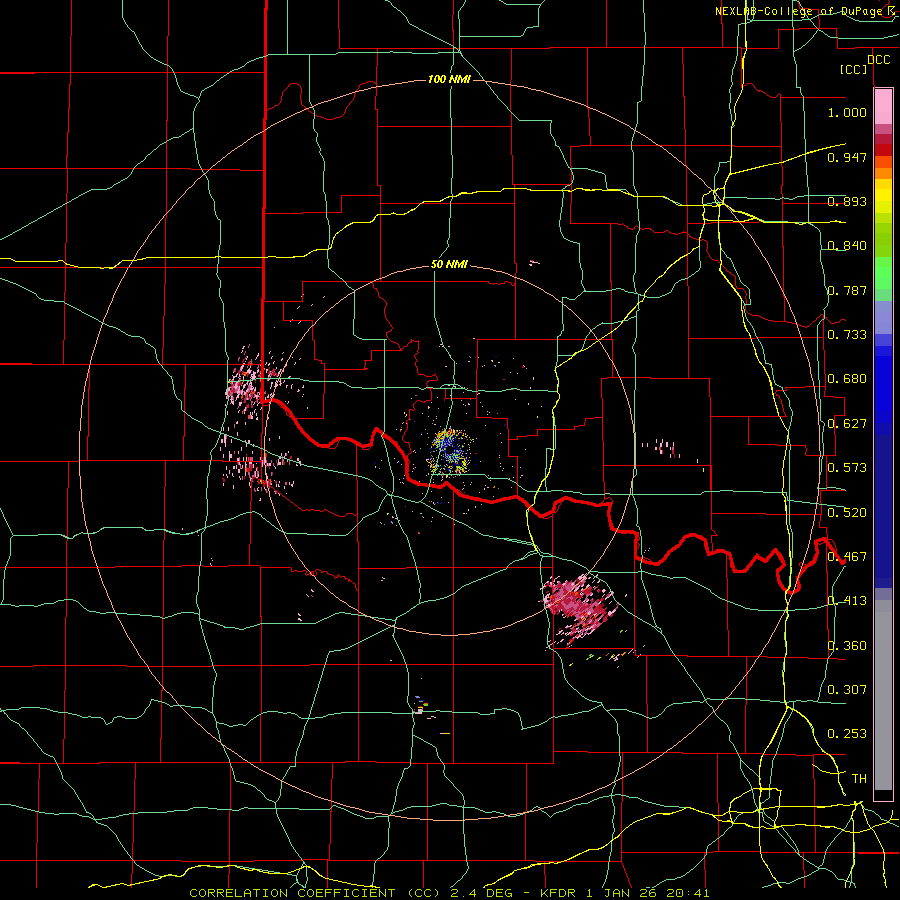Select the 0.307 scale value
The image size is (900, 900).
[x=847, y=690]
